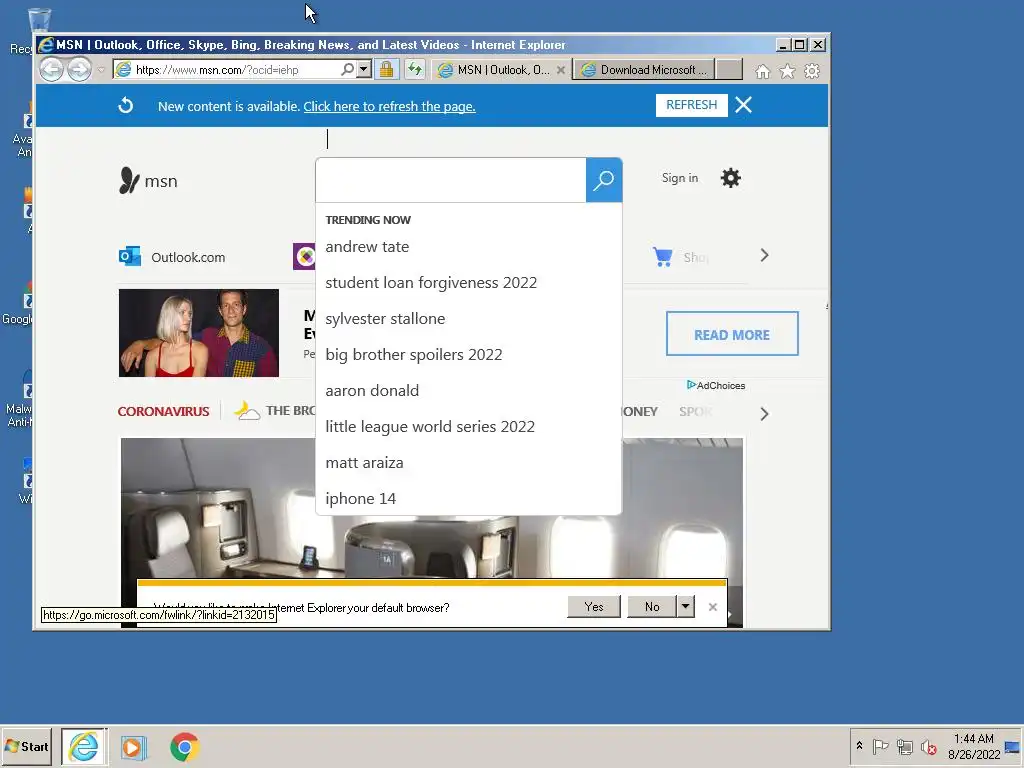This screenshot has height=768, width=1024.
Task: Click the blue search magnifier button
Action: coord(603,180)
